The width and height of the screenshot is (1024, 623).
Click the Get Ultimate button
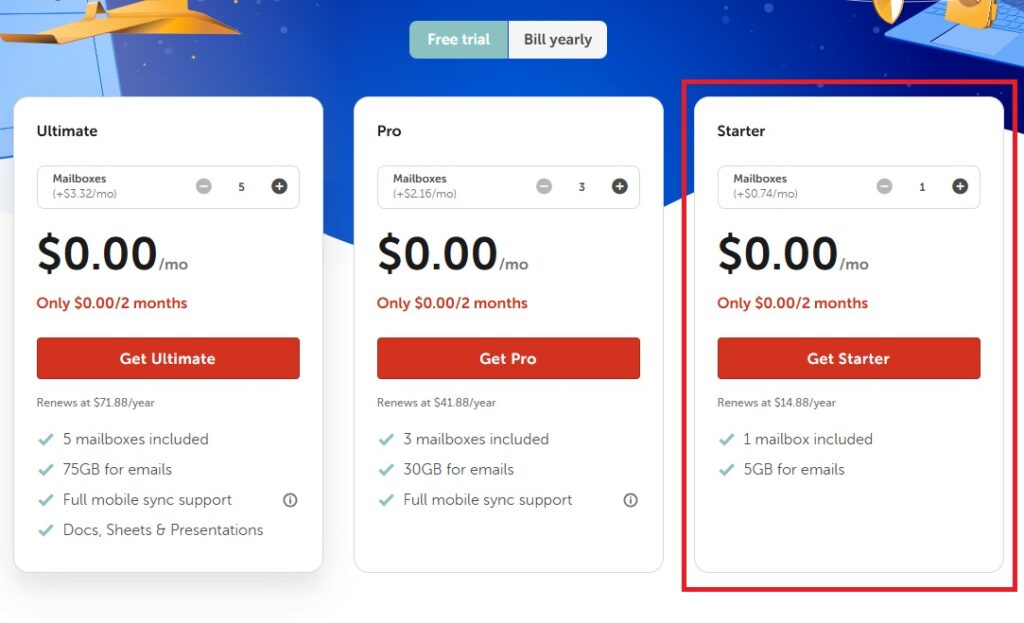click(x=168, y=358)
